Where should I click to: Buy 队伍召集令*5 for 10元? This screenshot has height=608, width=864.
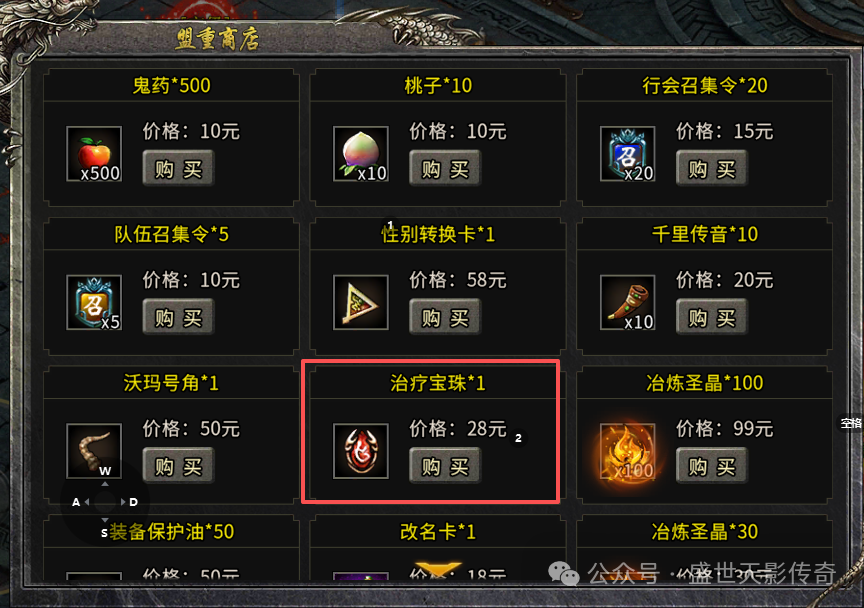(178, 317)
